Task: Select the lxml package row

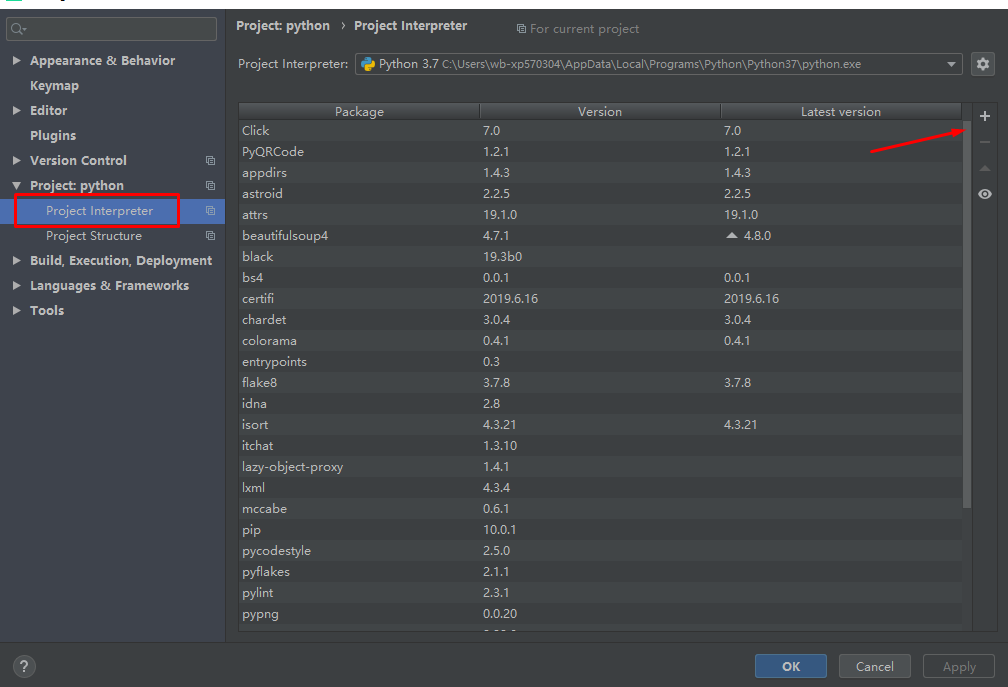Action: [x=600, y=487]
